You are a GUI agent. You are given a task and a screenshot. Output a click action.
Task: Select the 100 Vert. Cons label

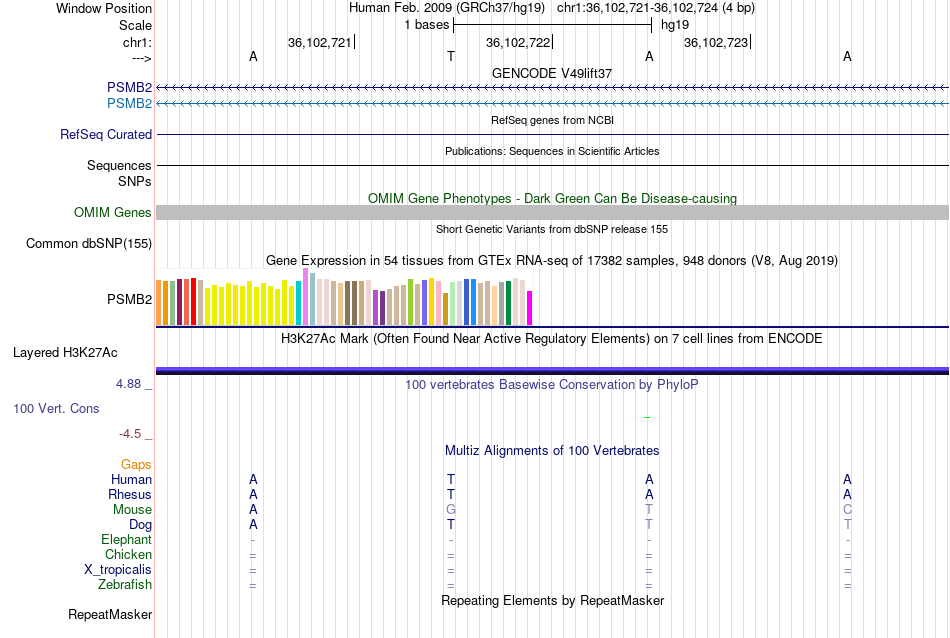pyautogui.click(x=56, y=408)
